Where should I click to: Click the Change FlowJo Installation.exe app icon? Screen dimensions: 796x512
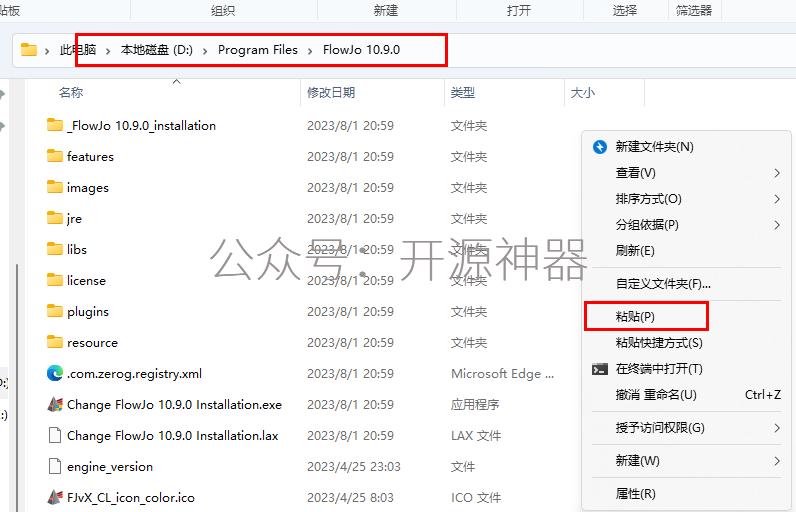pyautogui.click(x=55, y=404)
